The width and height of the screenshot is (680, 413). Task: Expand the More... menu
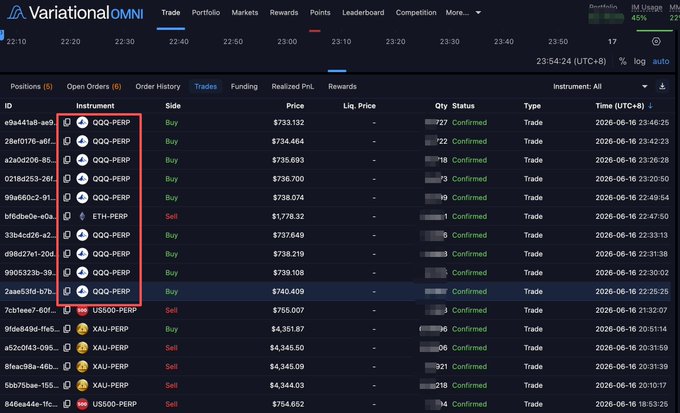coord(463,13)
